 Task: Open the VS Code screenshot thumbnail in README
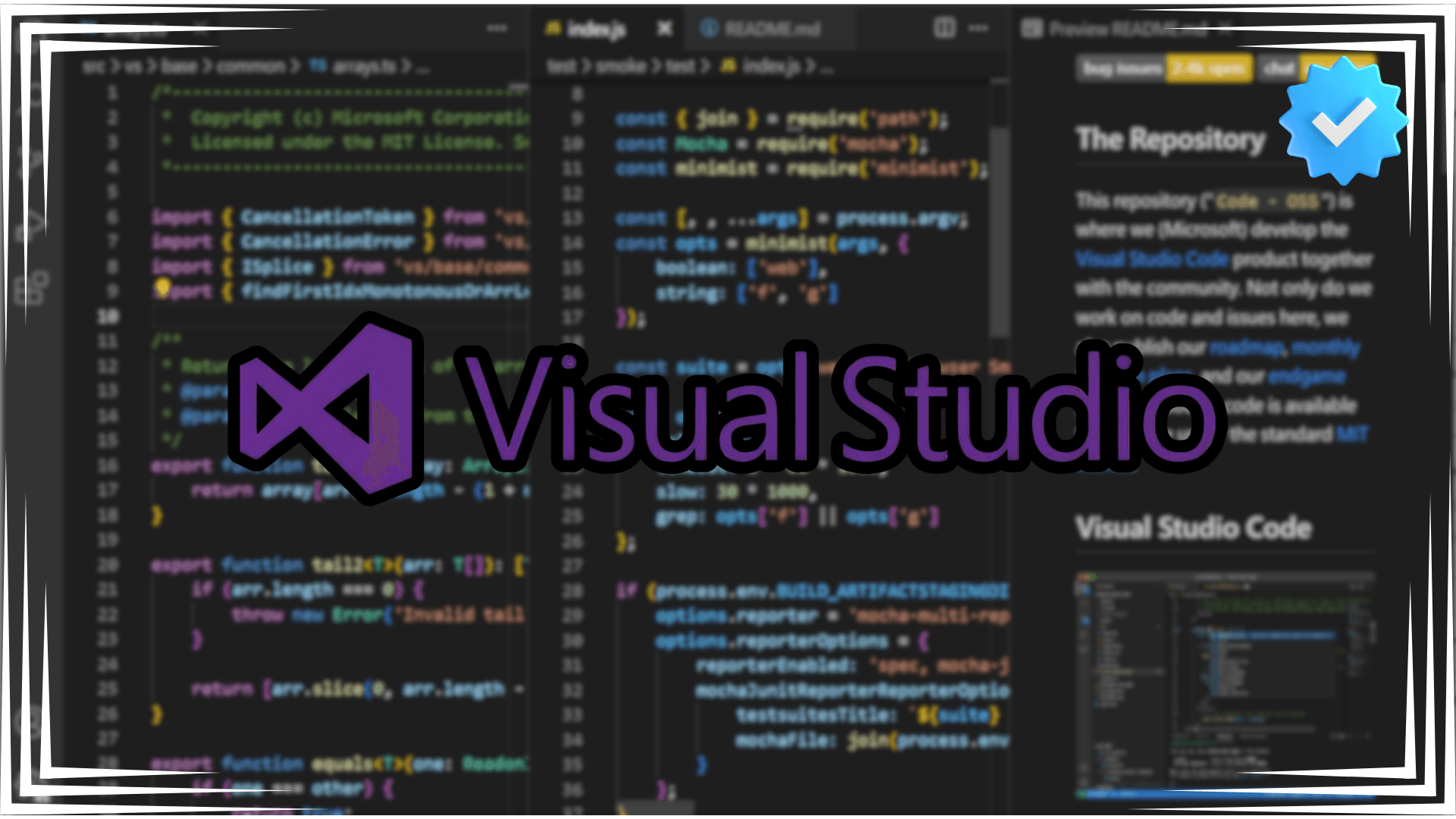1225,686
